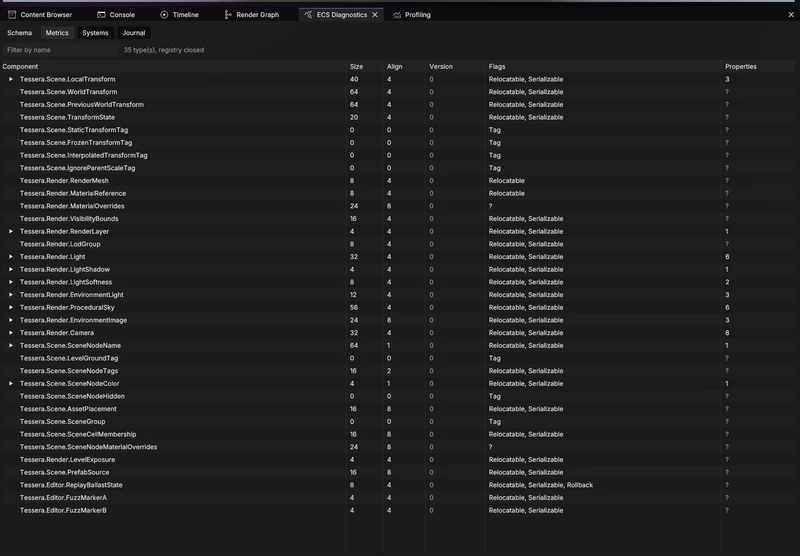Click the Timeline play-circle icon
800x556 pixels.
coord(164,15)
